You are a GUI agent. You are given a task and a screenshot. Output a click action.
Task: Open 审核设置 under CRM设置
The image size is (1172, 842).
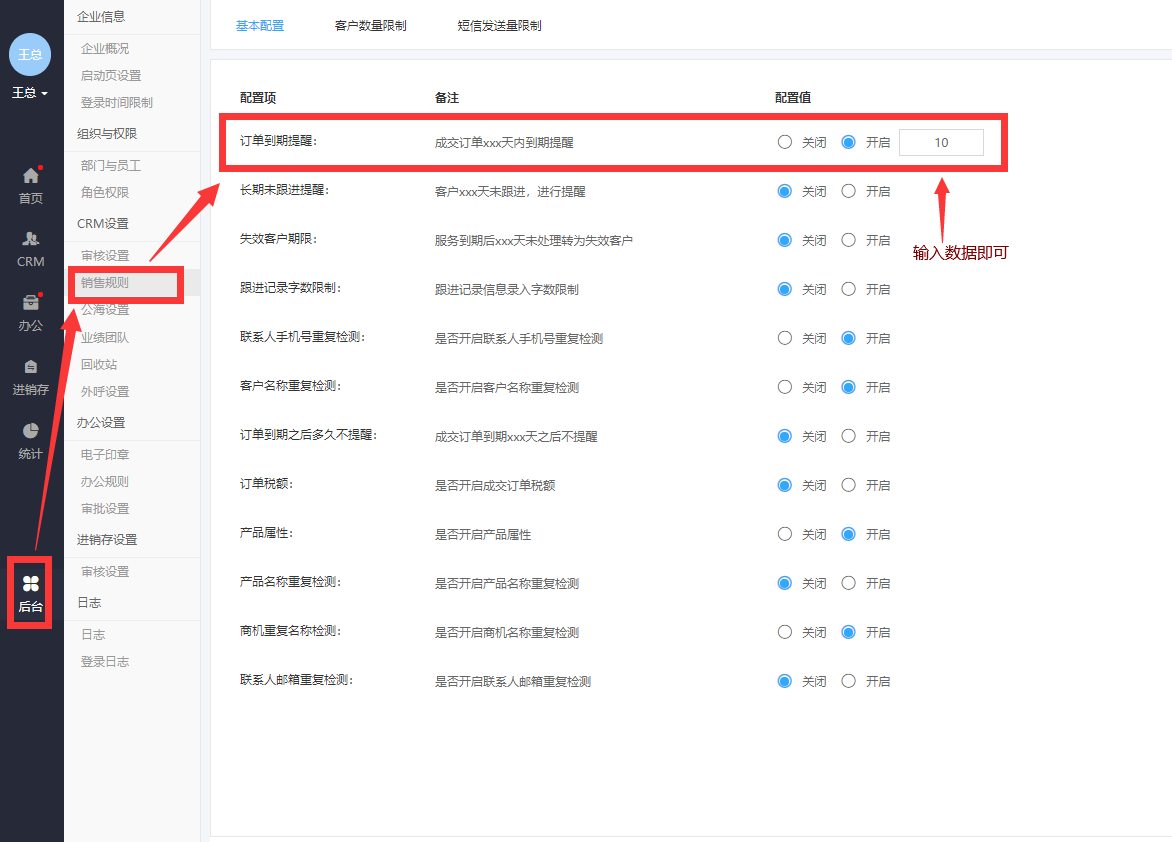tap(105, 256)
